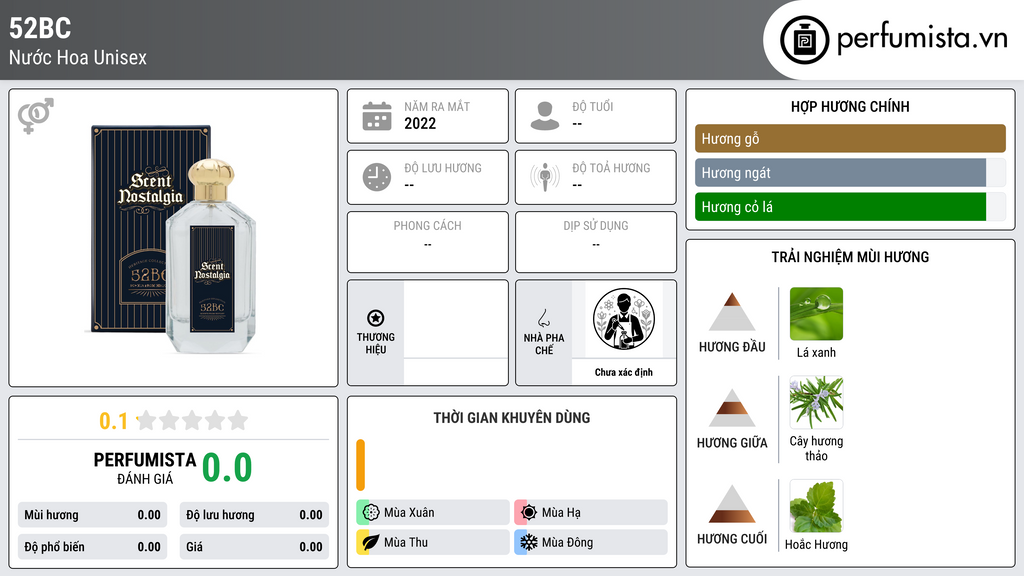The width and height of the screenshot is (1024, 576).
Task: Select the Hương ngát accord bar
Action: pyautogui.click(x=850, y=172)
